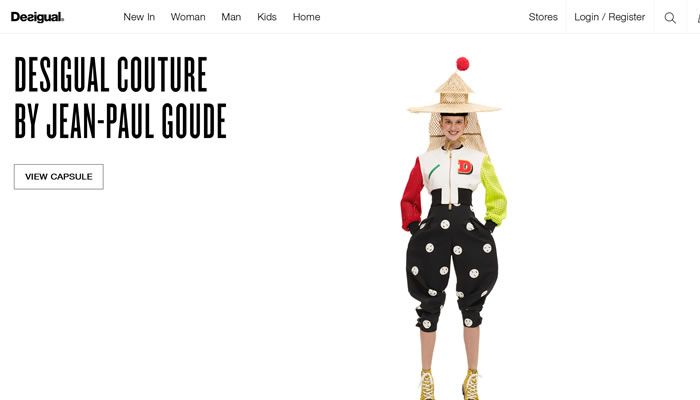Viewport: 700px width, 400px height.
Task: Open the partially visible shopping bag icon
Action: click(x=698, y=17)
